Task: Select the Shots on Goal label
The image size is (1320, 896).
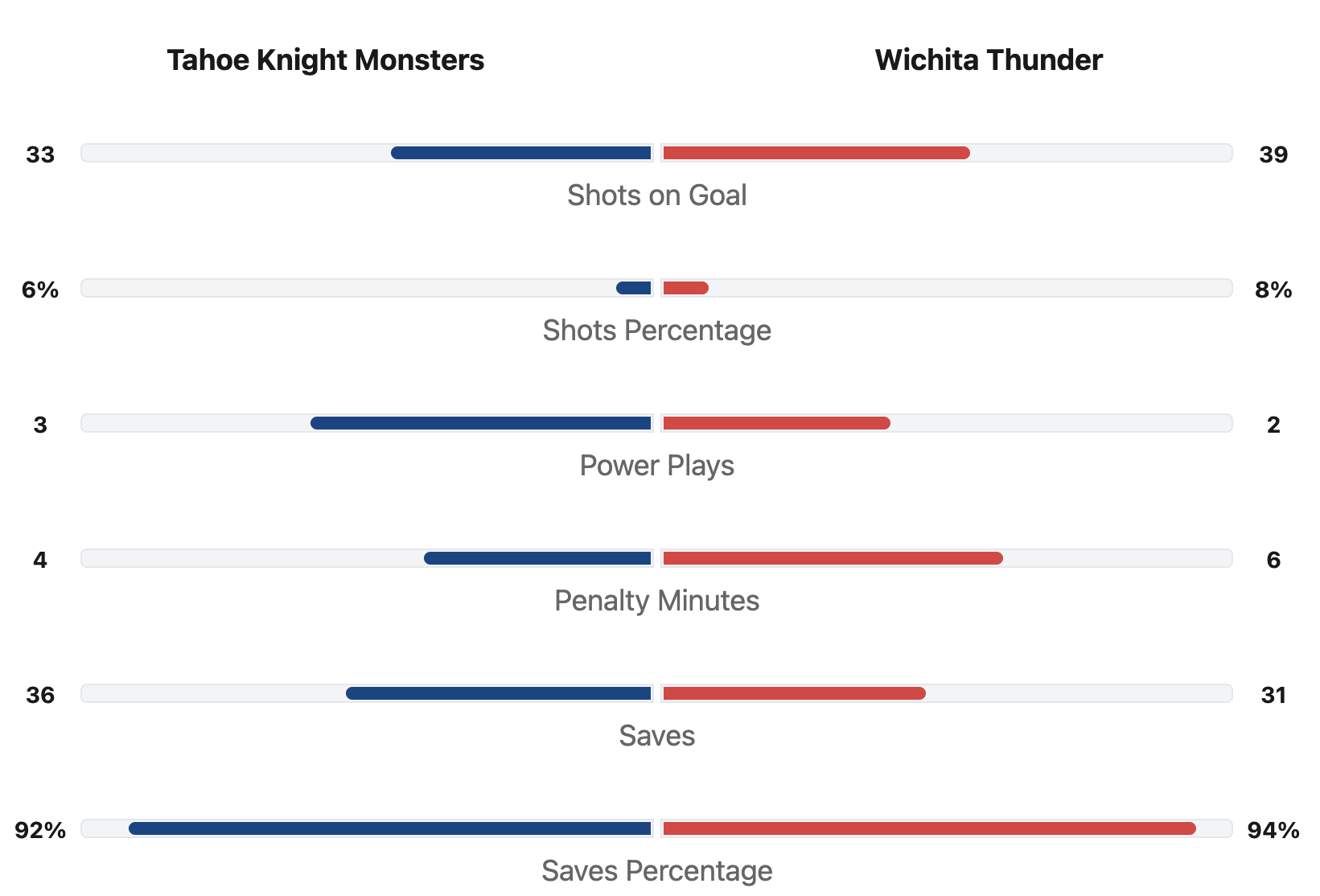Action: 656,195
